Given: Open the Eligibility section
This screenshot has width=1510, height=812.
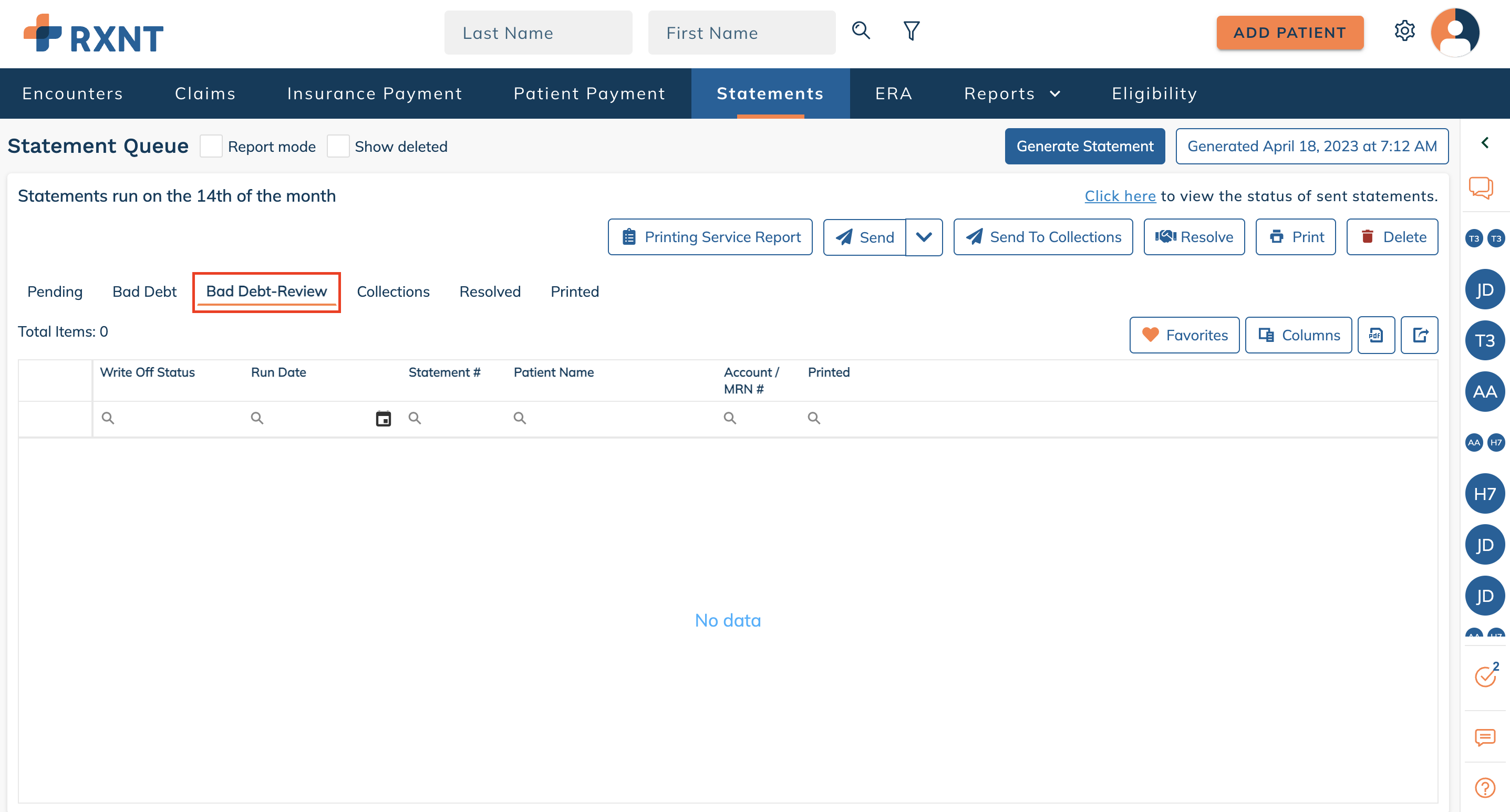Looking at the screenshot, I should [x=1154, y=93].
